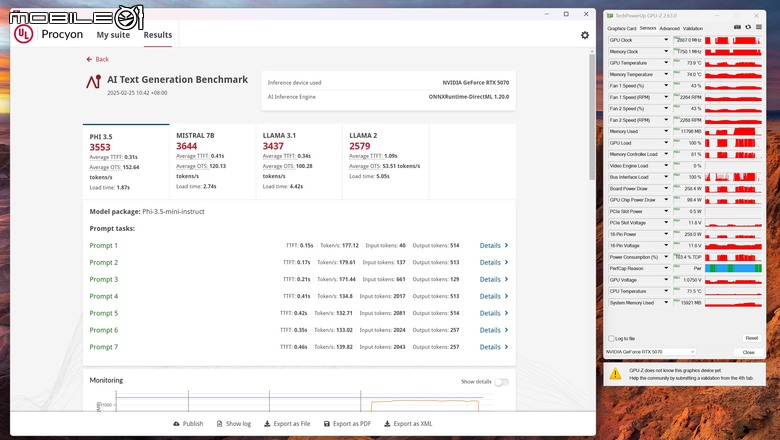Select the Sensors tab in GPU-Z
Screen dimensions: 780x440
(x=648, y=28)
